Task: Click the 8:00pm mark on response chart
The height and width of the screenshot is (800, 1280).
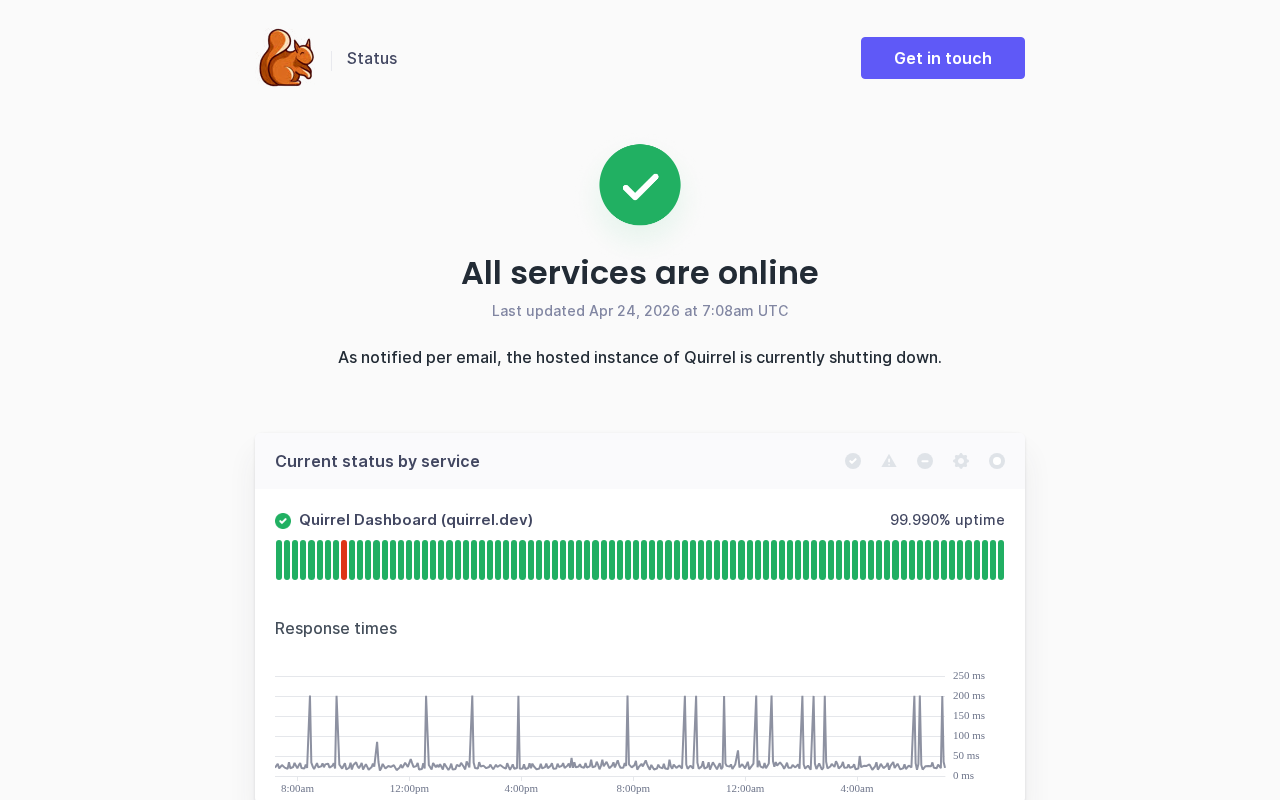Action: pyautogui.click(x=633, y=788)
